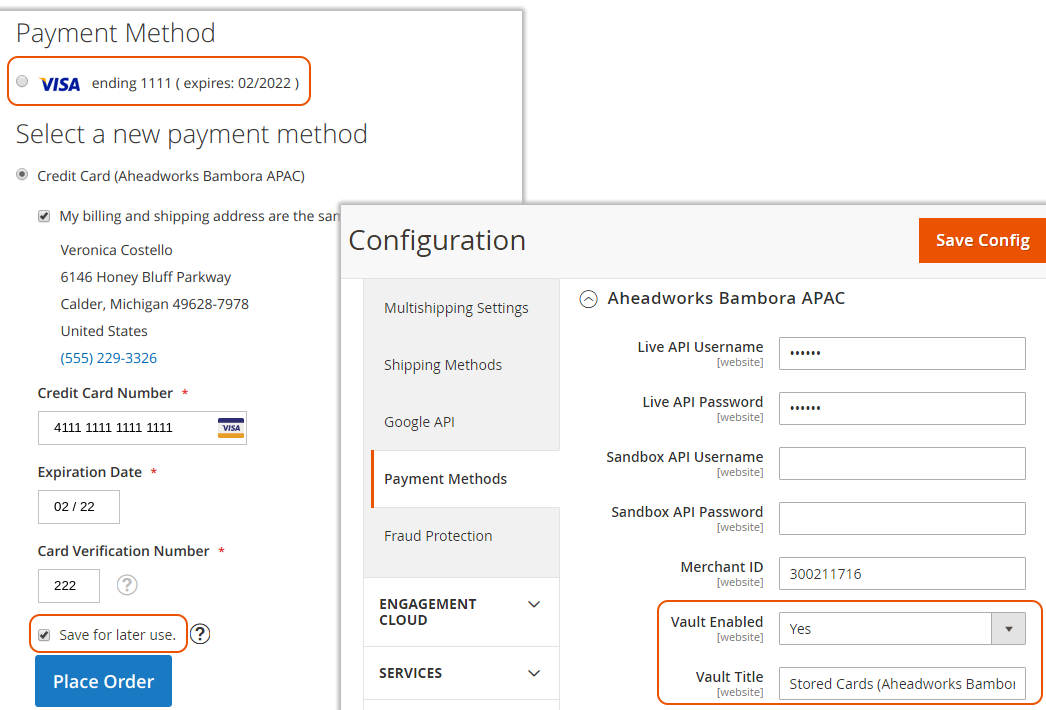Image resolution: width=1046 pixels, height=710 pixels.
Task: Toggle the billing and shipping address same checkbox
Action: 44,216
